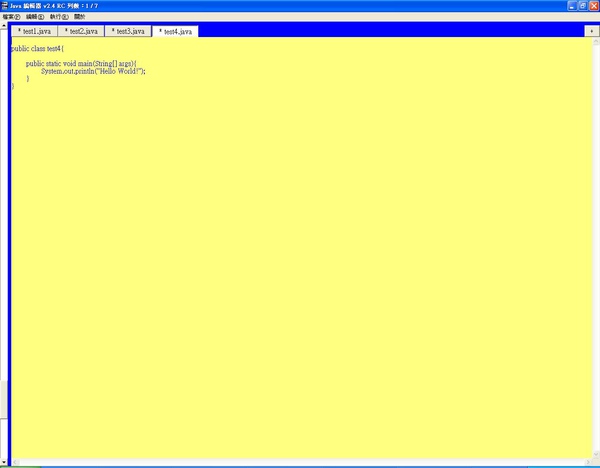Viewport: 600px width, 468px height.
Task: Open the 檔案(F) file menu
Action: click(x=11, y=17)
